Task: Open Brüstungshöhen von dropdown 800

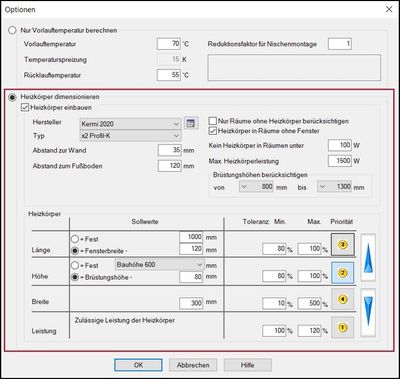Action: coord(257,187)
